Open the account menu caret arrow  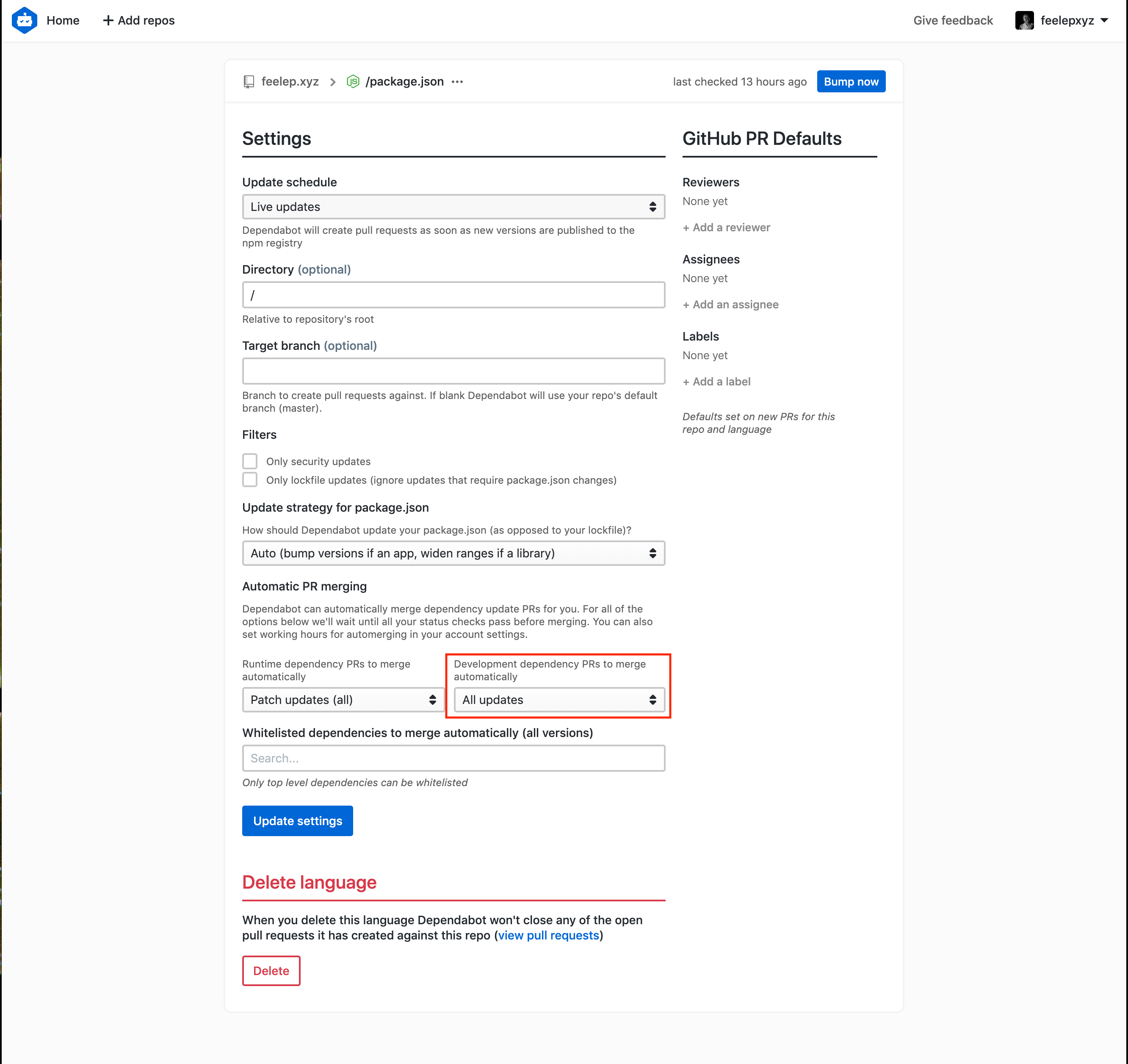pos(1104,20)
